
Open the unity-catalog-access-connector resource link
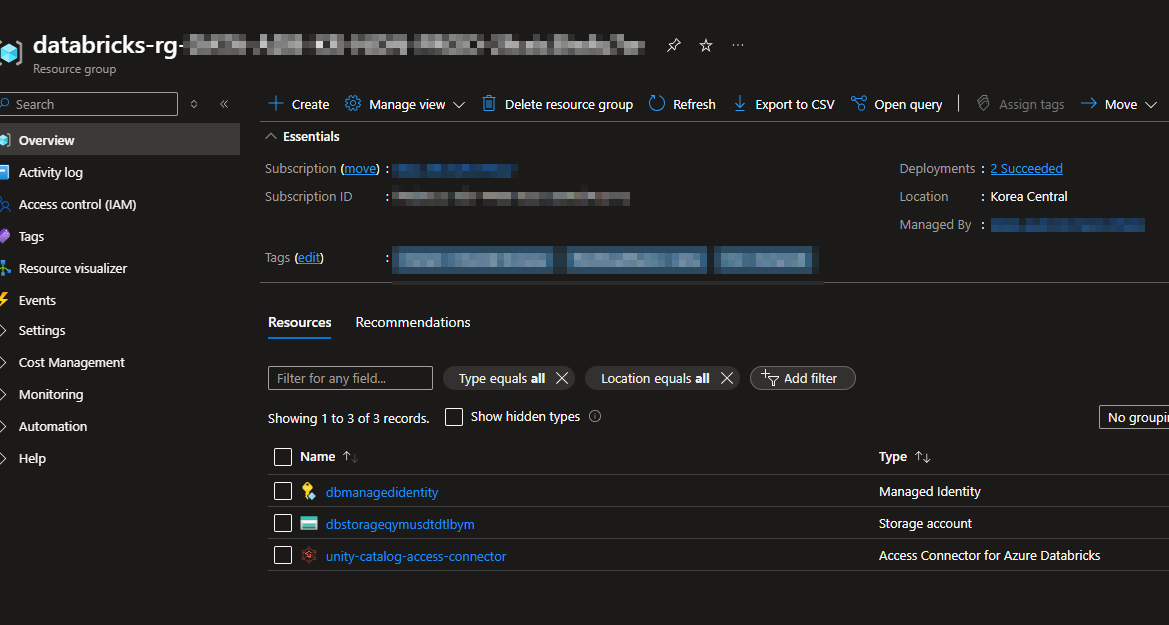coord(416,556)
